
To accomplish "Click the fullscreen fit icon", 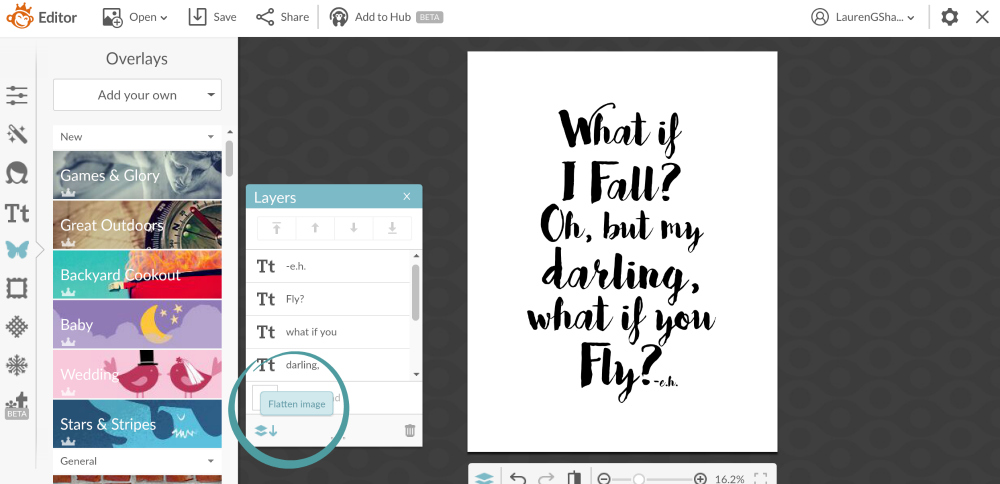I will (x=760, y=479).
